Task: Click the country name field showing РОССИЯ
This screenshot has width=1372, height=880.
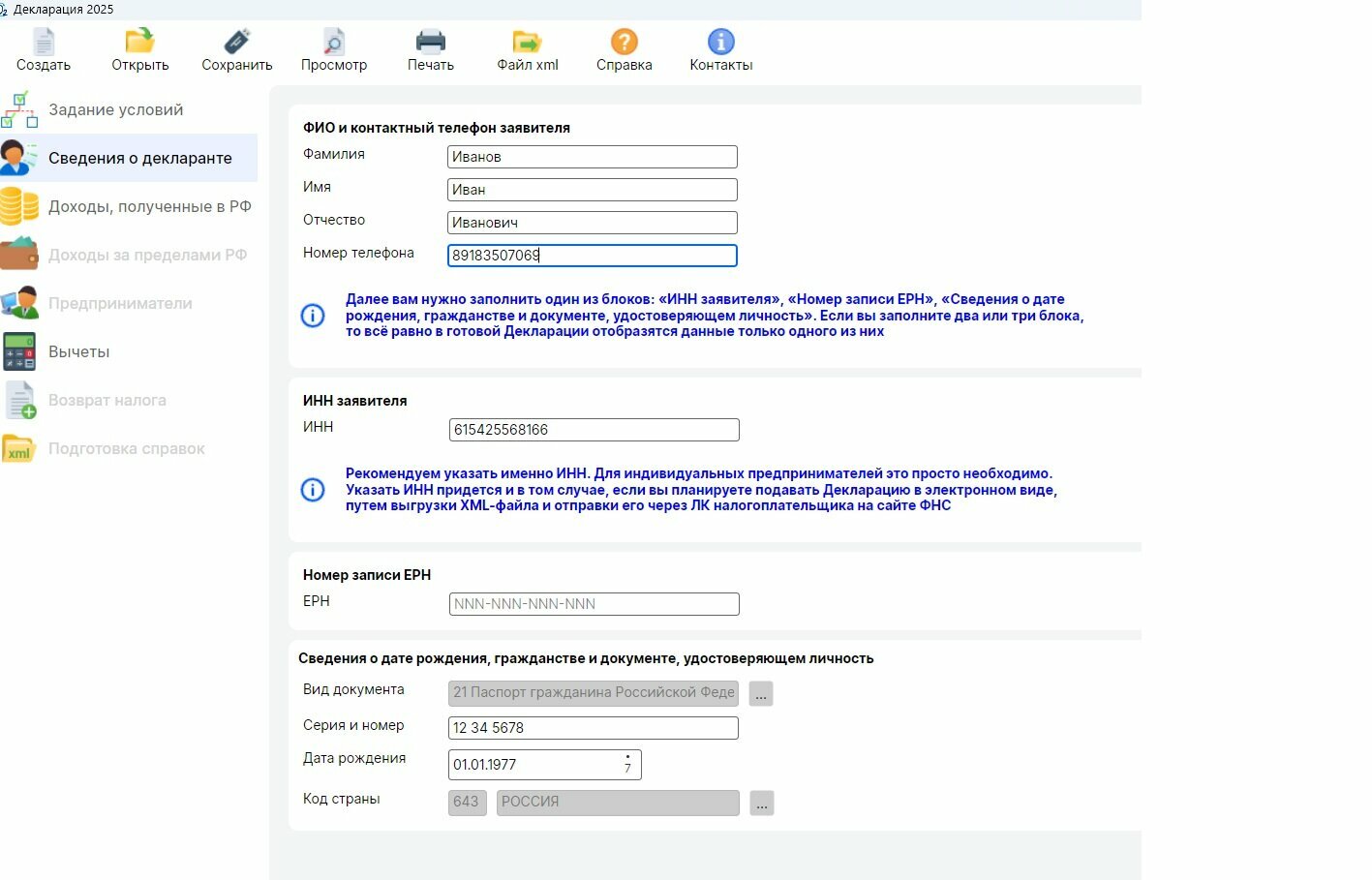Action: 618,803
